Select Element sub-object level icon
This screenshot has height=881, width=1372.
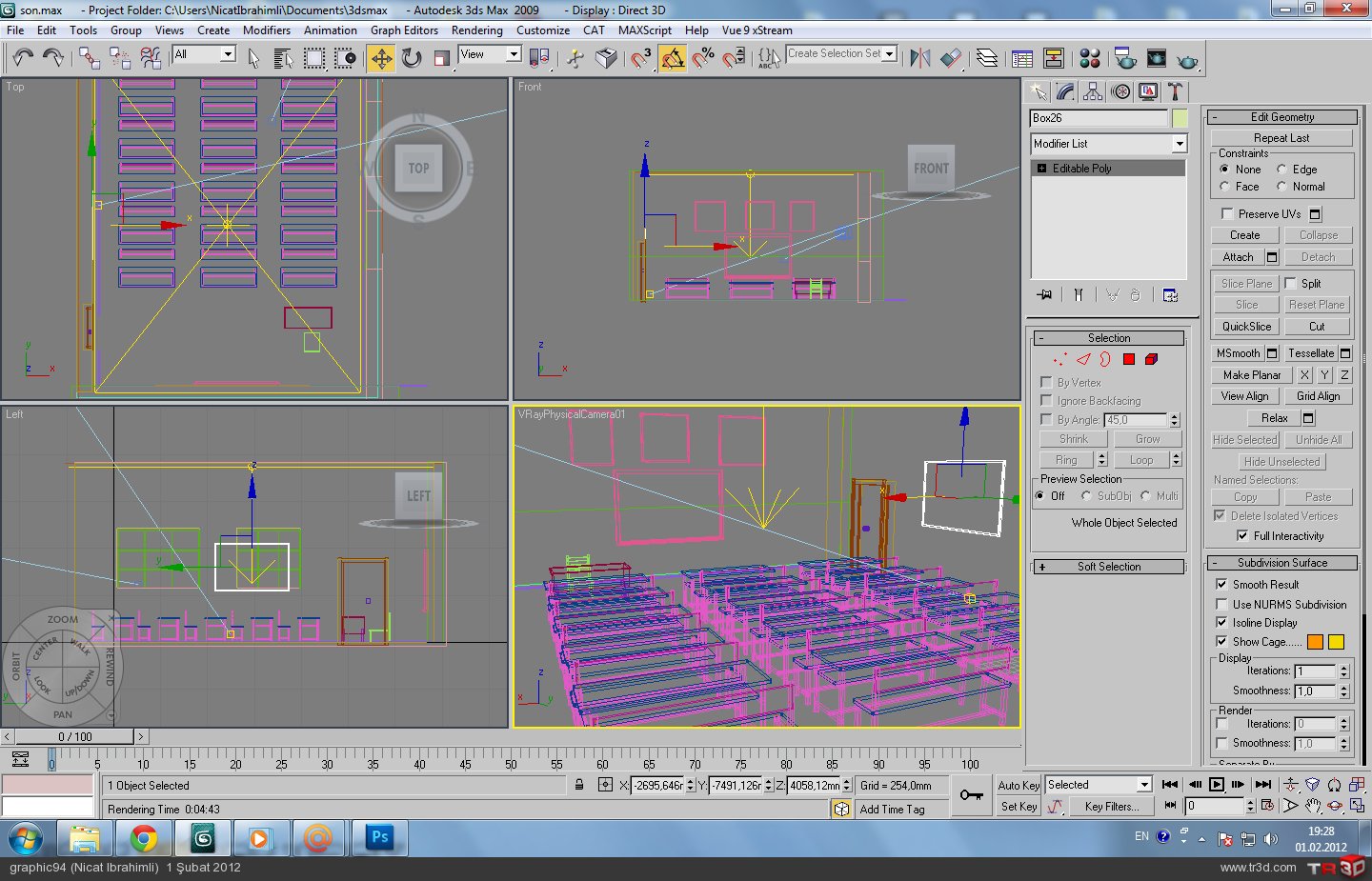[1151, 359]
